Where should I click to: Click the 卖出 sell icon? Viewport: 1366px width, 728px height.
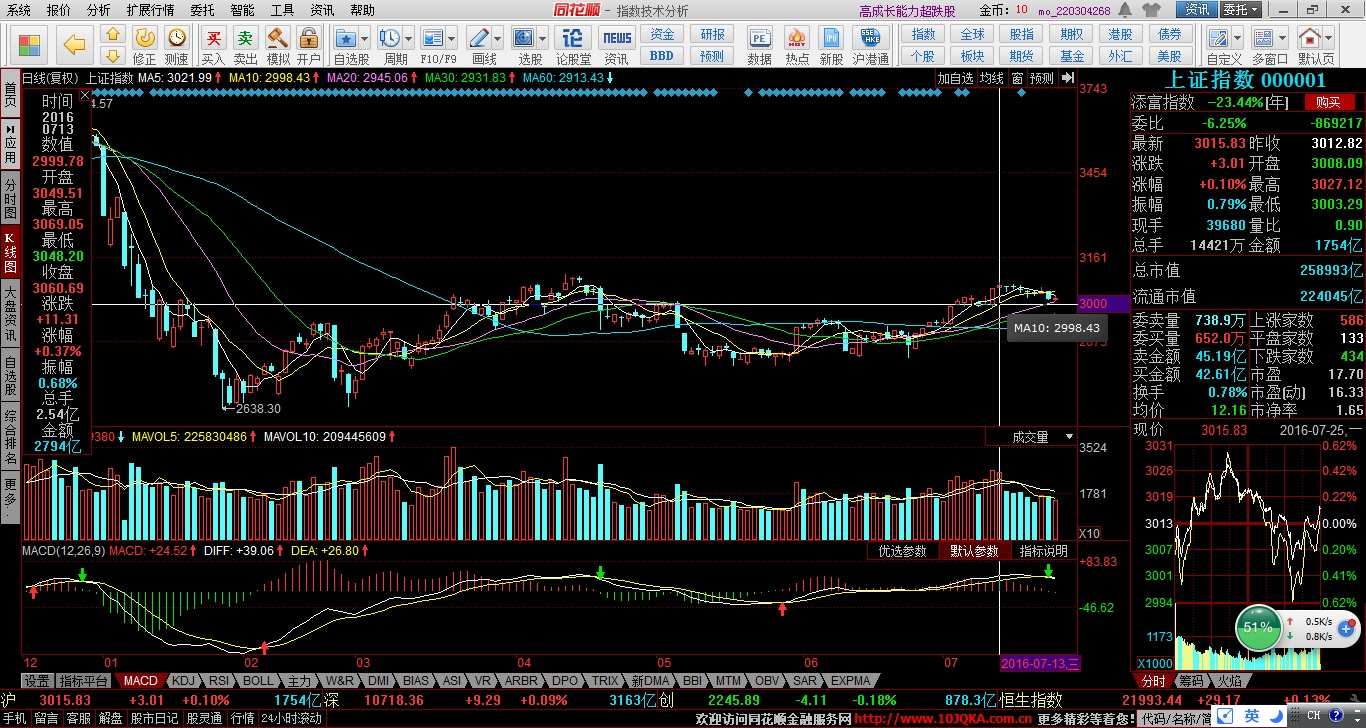(245, 39)
